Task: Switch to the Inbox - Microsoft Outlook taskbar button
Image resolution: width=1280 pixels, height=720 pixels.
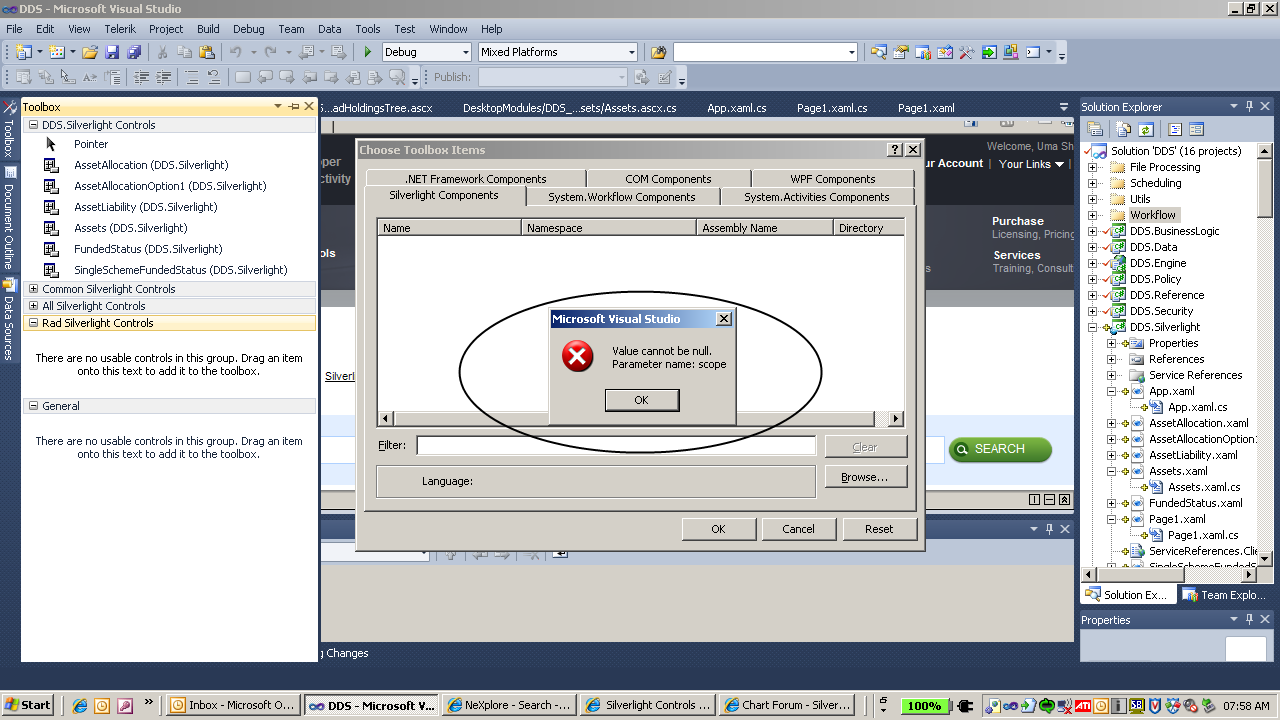Action: click(232, 705)
